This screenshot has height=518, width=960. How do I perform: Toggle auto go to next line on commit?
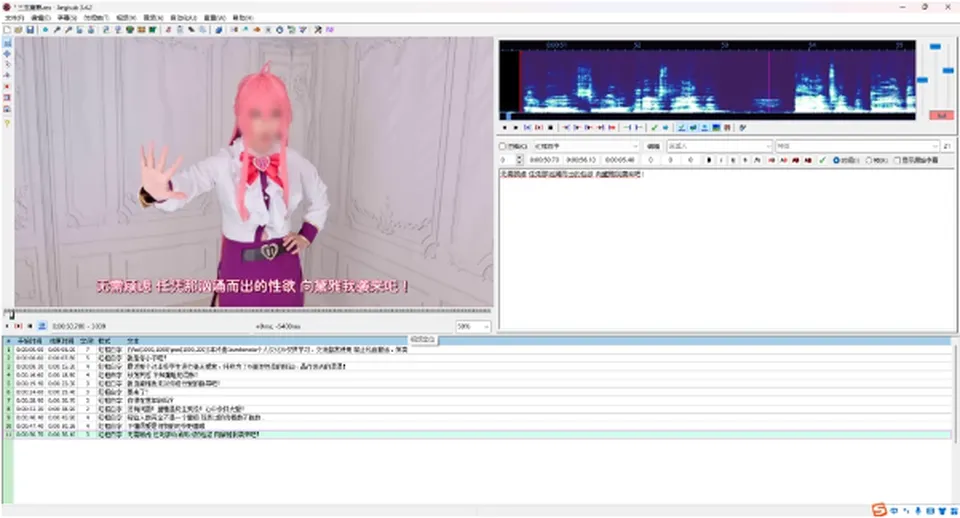pos(692,127)
